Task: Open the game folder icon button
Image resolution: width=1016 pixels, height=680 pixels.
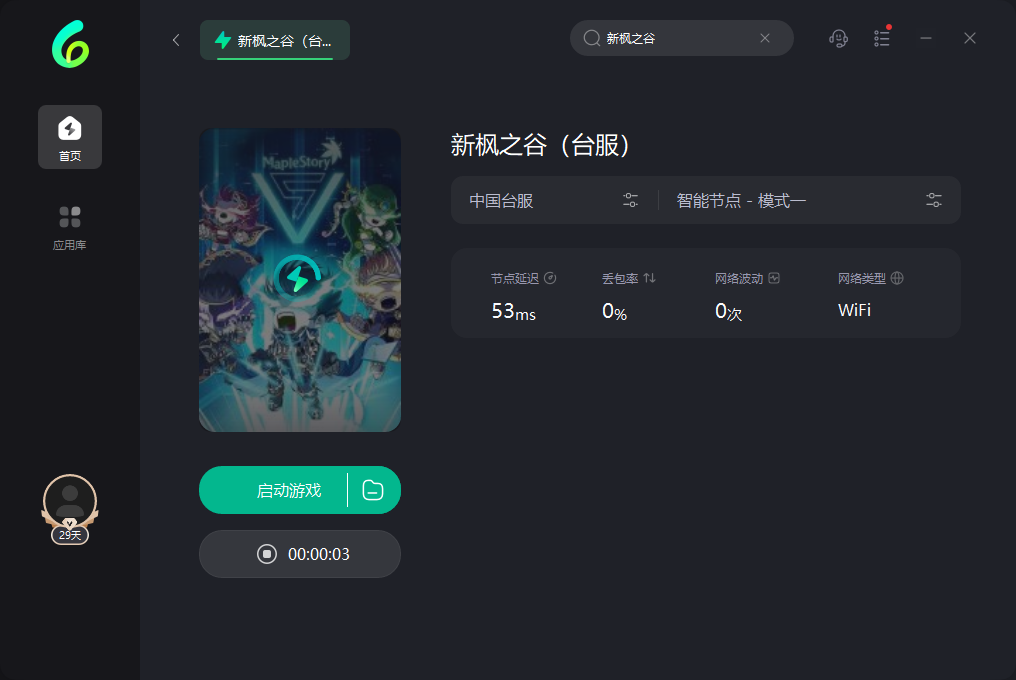Action: tap(373, 490)
